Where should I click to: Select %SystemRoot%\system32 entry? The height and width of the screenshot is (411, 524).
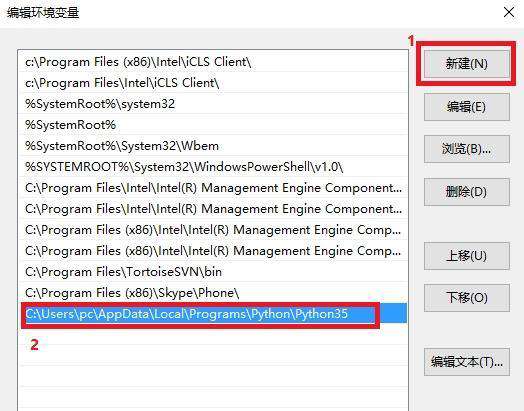pyautogui.click(x=214, y=104)
